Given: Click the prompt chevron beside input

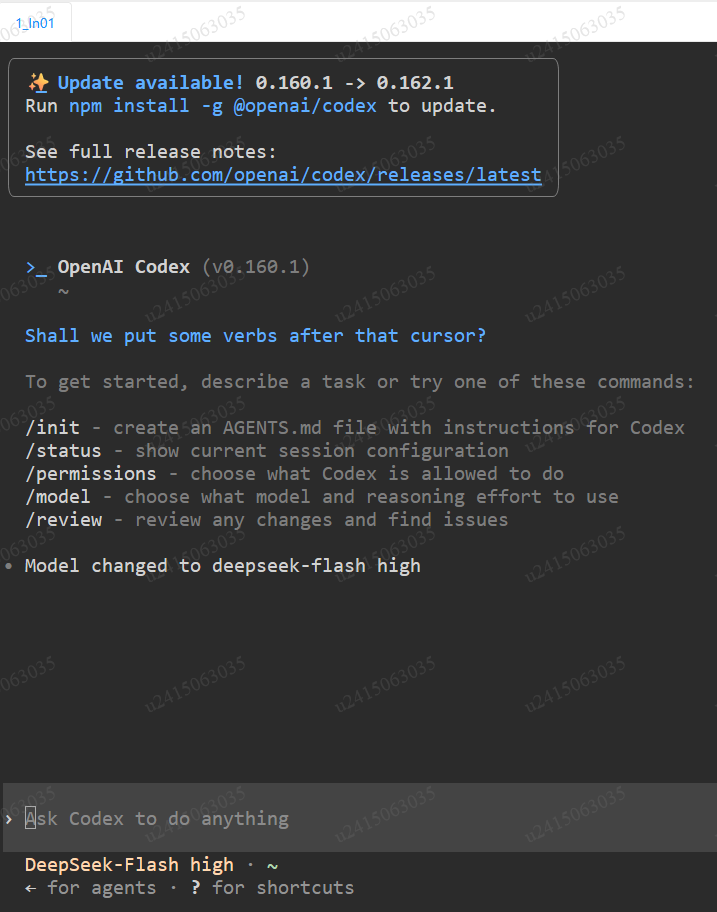Looking at the screenshot, I should tap(9, 819).
